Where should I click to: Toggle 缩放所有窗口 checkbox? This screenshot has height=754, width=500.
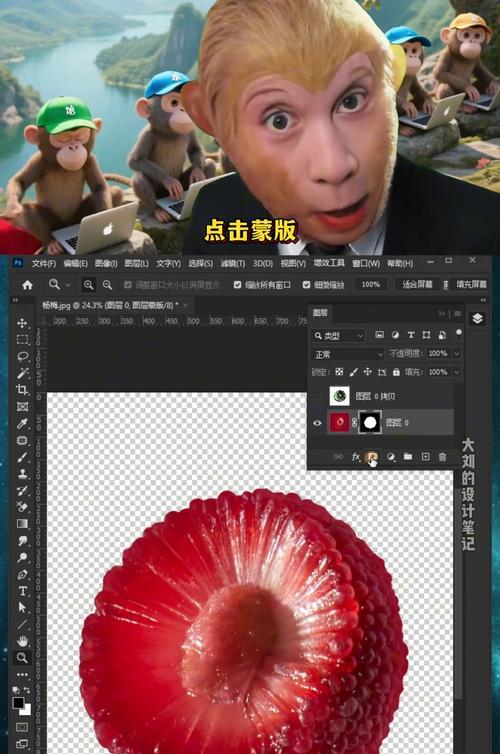coord(237,285)
